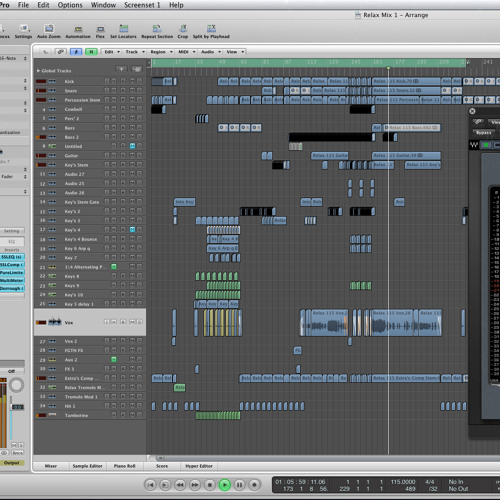Open the Fader popup in inspector
Screen dimensions: 500x500
click(x=13, y=177)
